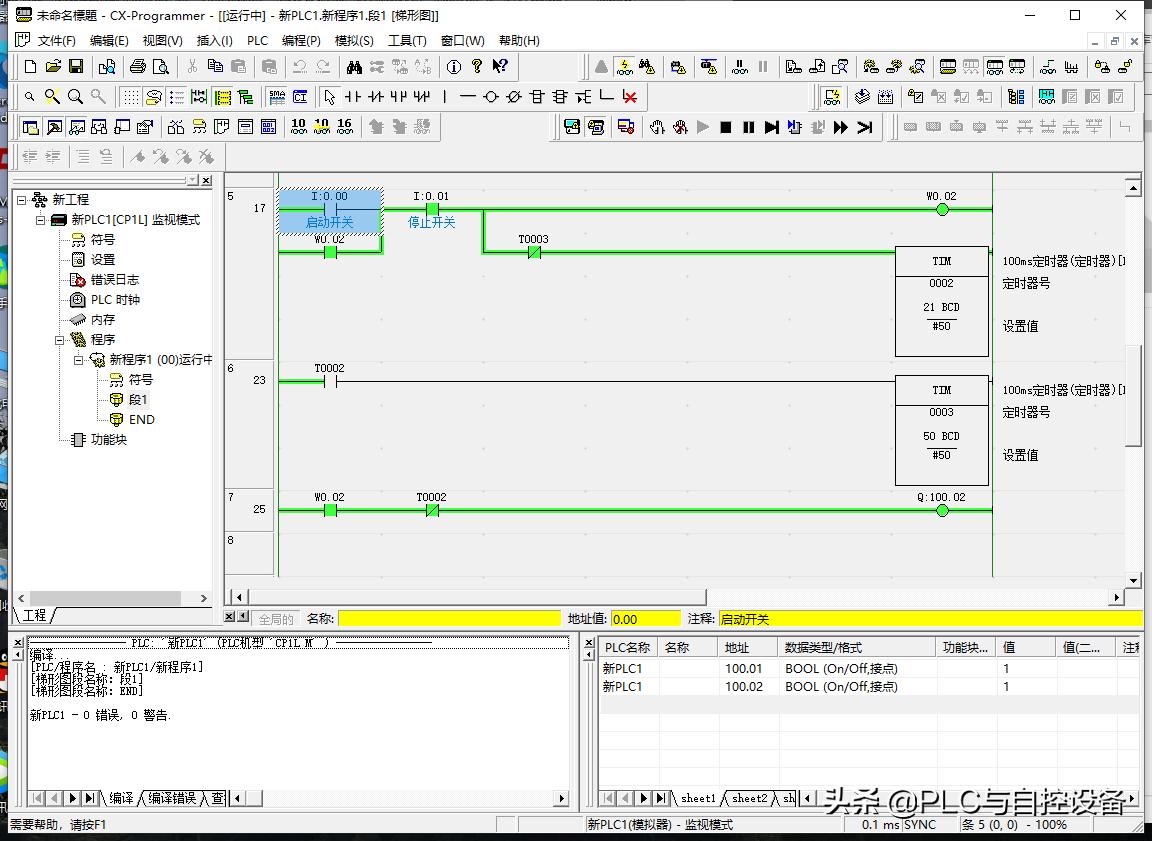Insert a new normally closed contact
Screen dimensions: 1152x841
375,97
